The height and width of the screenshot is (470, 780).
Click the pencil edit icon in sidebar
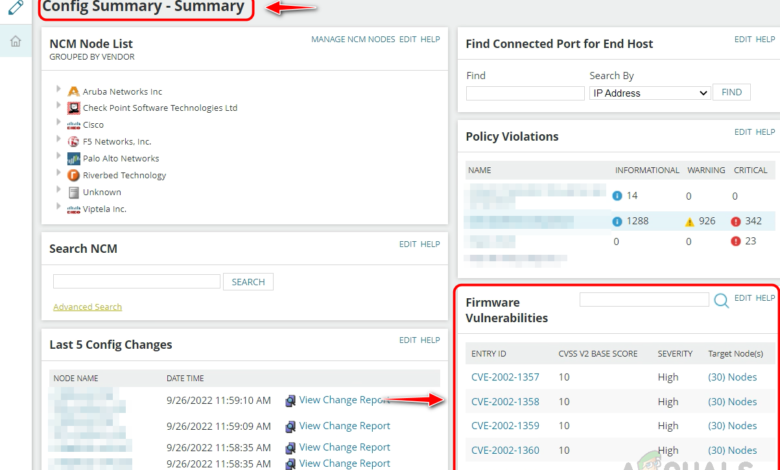coord(15,8)
